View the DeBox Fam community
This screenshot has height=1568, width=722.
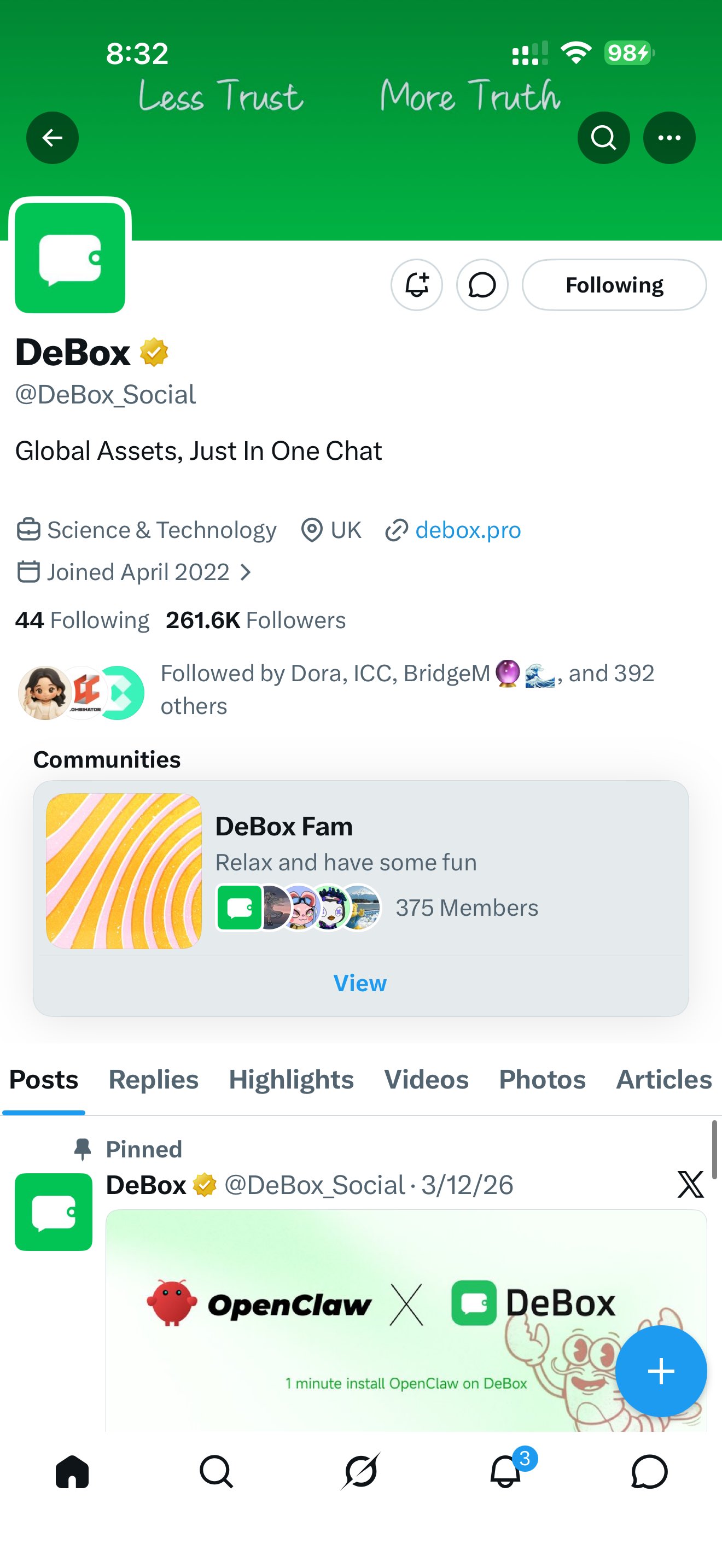click(x=360, y=983)
